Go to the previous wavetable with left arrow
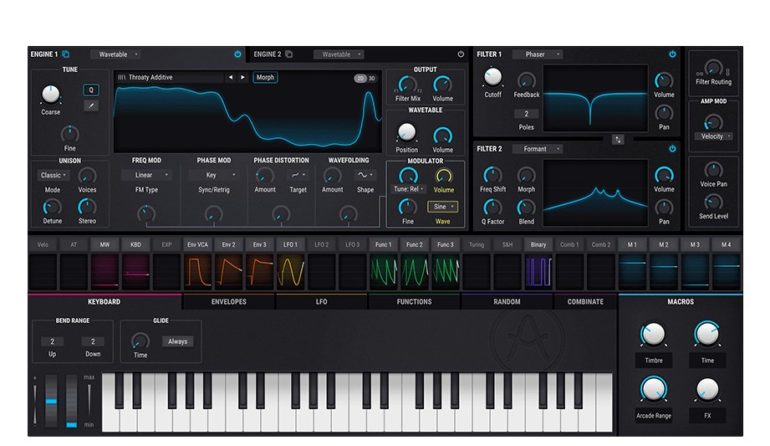 230,77
